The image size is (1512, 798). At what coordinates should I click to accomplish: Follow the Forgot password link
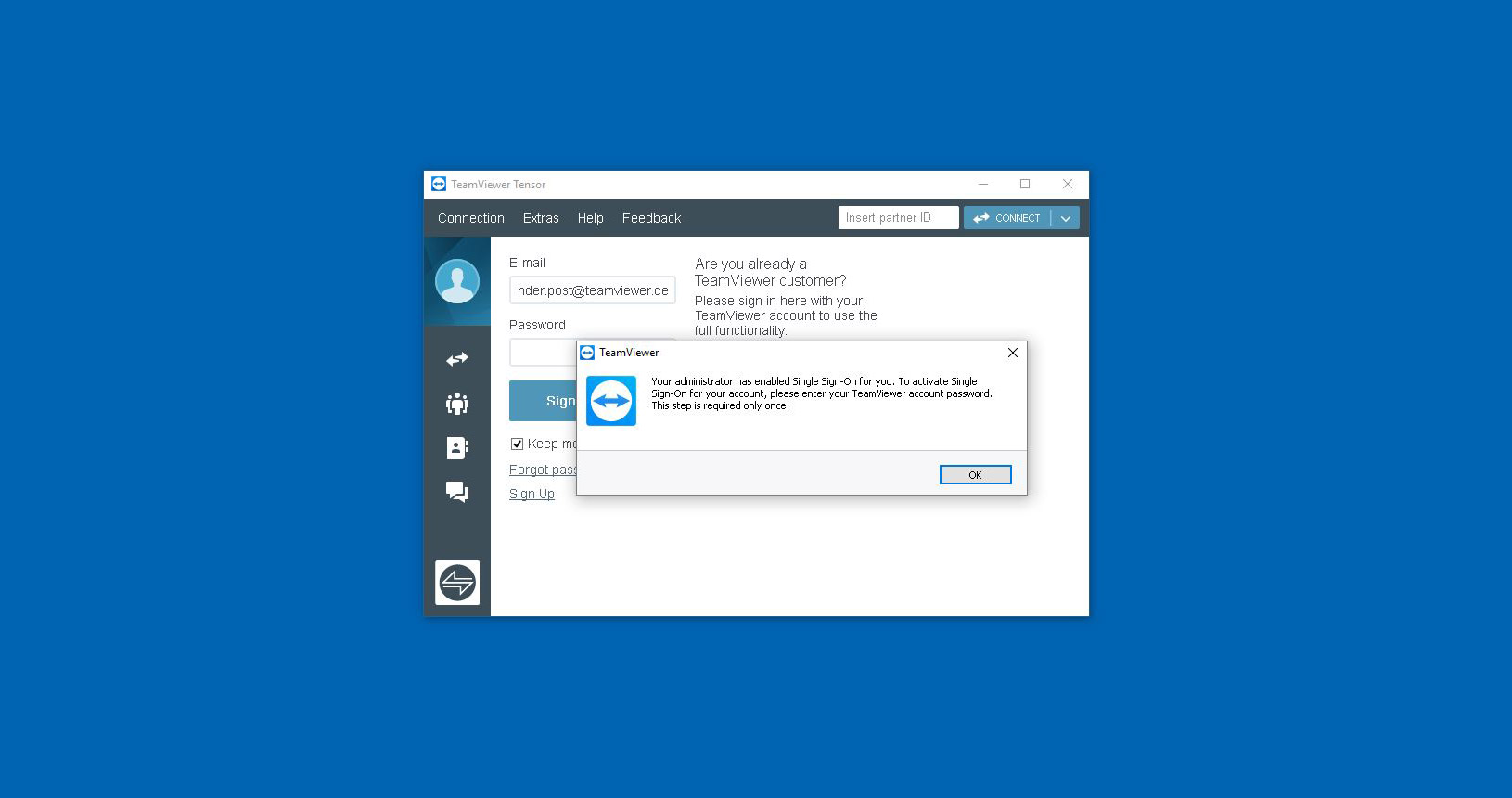pos(543,470)
